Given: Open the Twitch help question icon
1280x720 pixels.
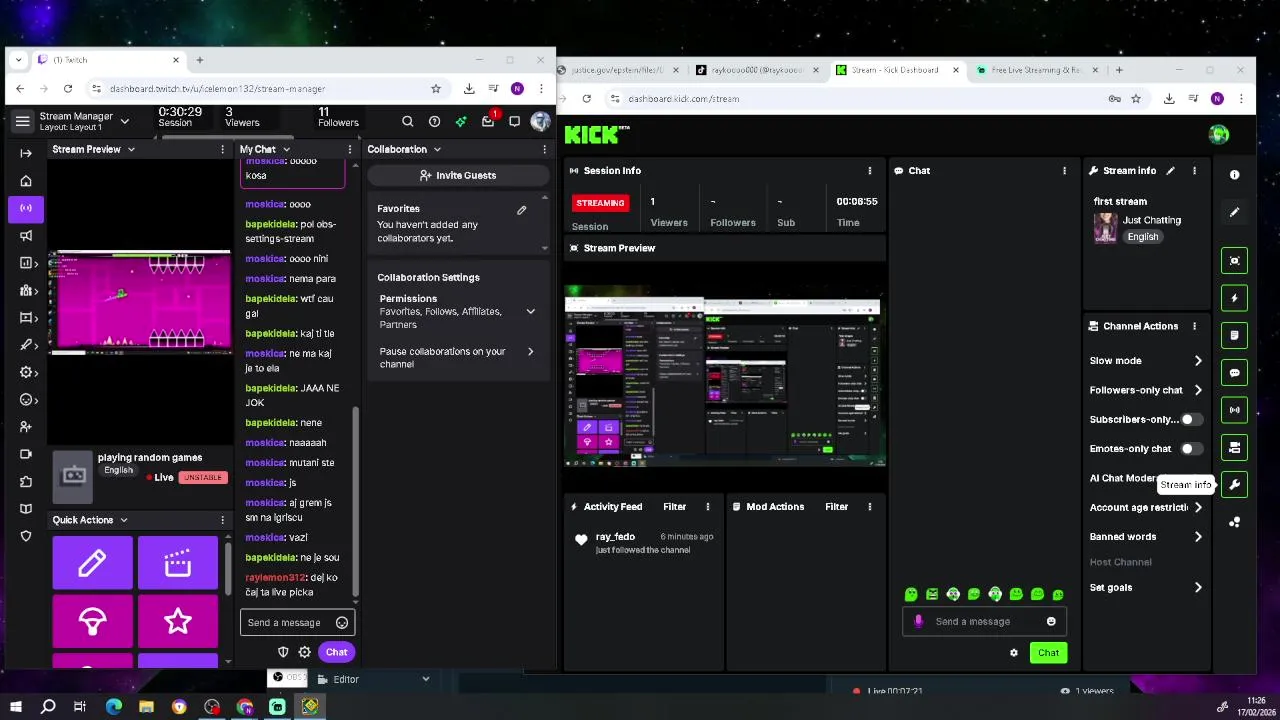Looking at the screenshot, I should (434, 122).
